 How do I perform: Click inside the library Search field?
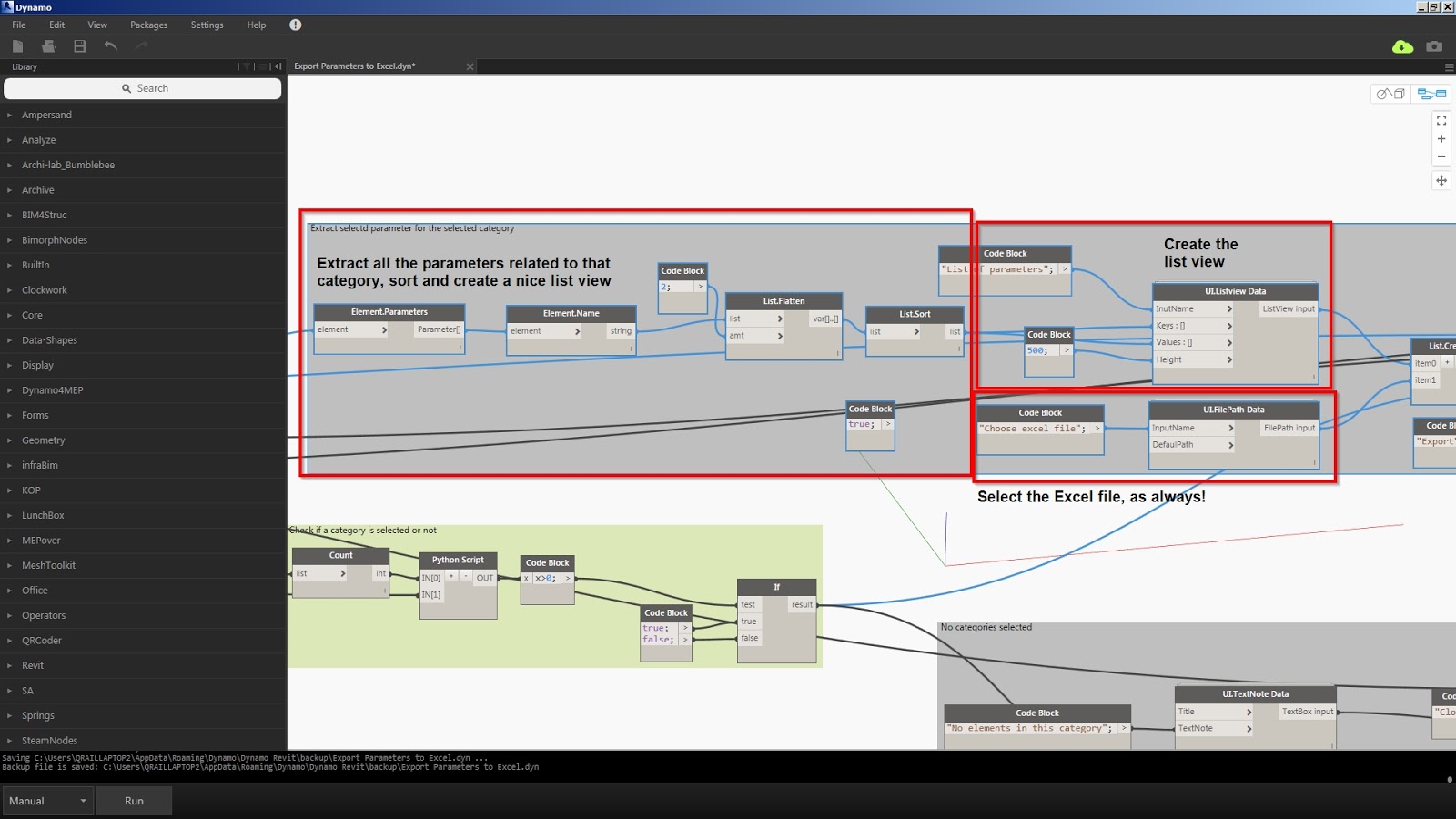click(x=142, y=87)
